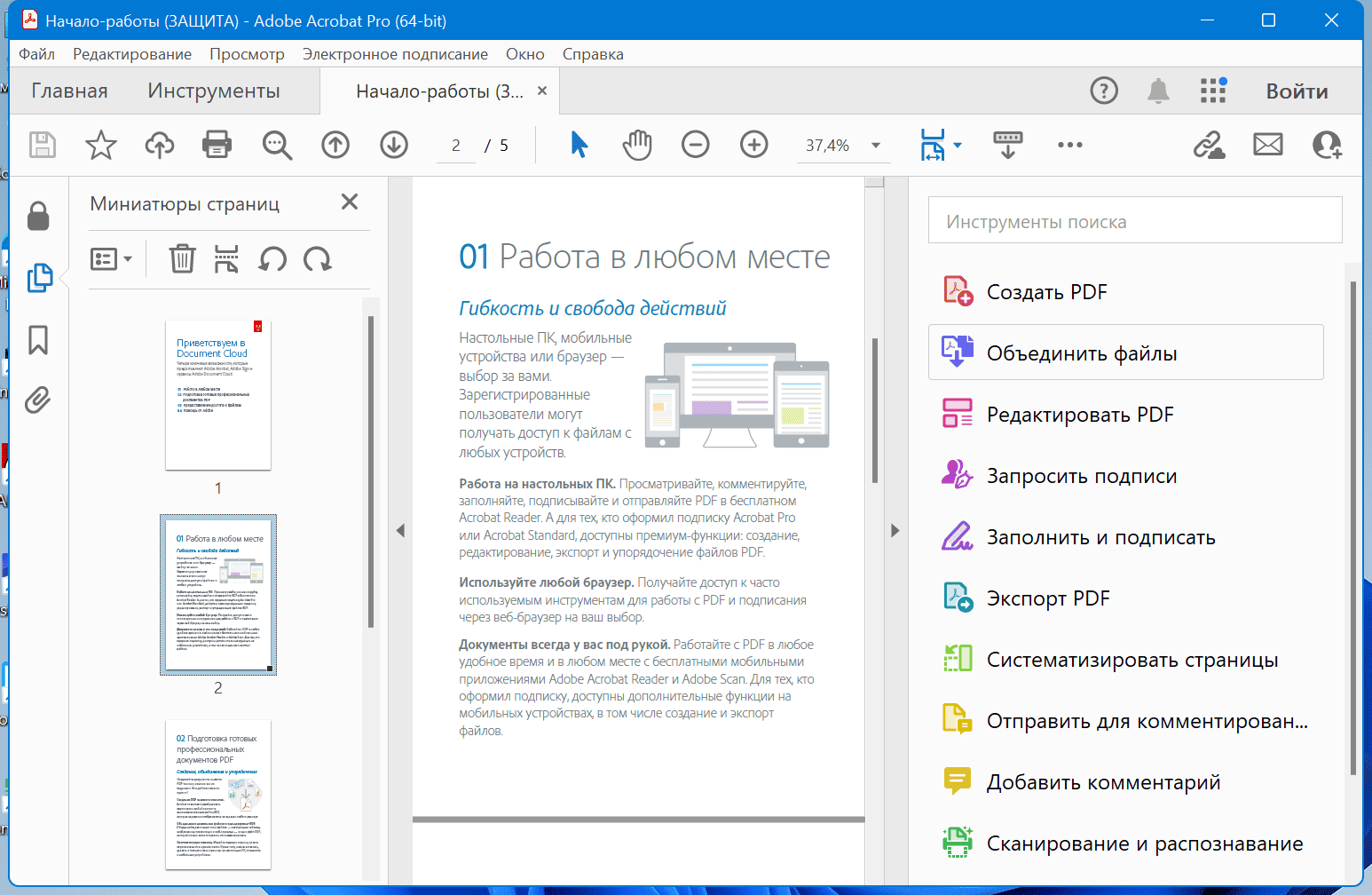Open the Файл menu
This screenshot has width=1372, height=895.
click(x=36, y=54)
